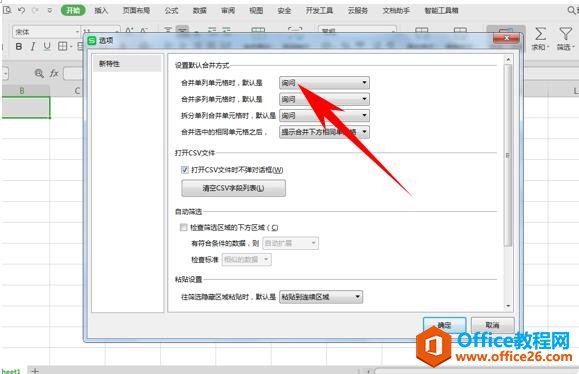Confirm with the 确定 button
The height and width of the screenshot is (374, 579).
coord(445,325)
